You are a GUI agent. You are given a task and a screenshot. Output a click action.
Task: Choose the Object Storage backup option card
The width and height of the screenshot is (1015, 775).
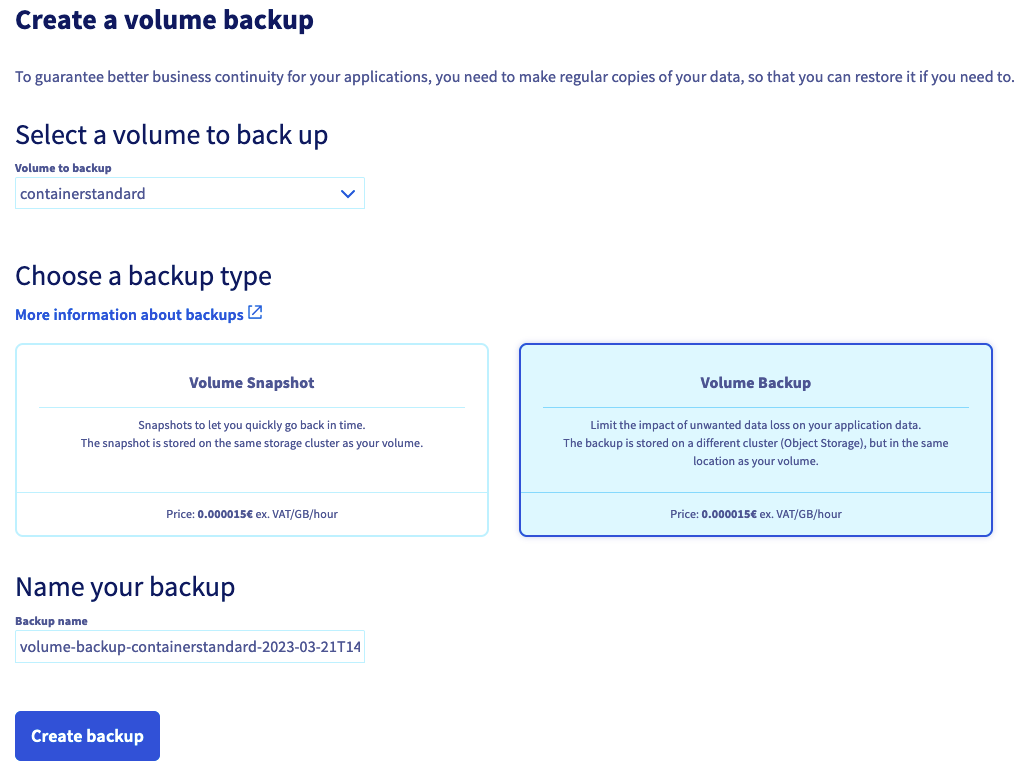pos(756,438)
